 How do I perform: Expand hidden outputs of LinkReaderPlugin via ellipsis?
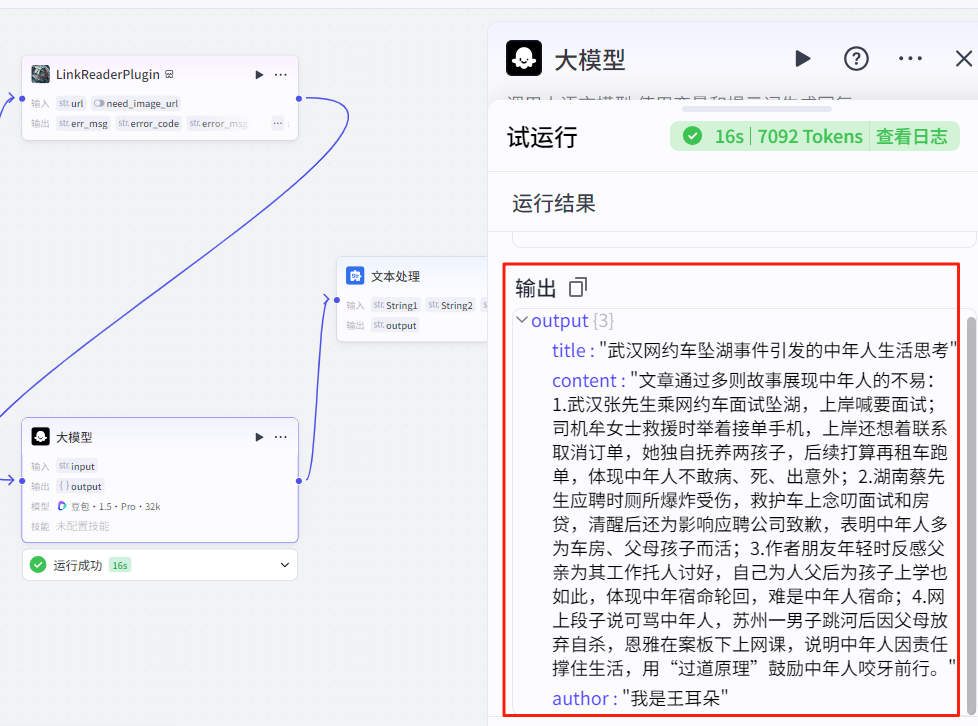[x=278, y=123]
